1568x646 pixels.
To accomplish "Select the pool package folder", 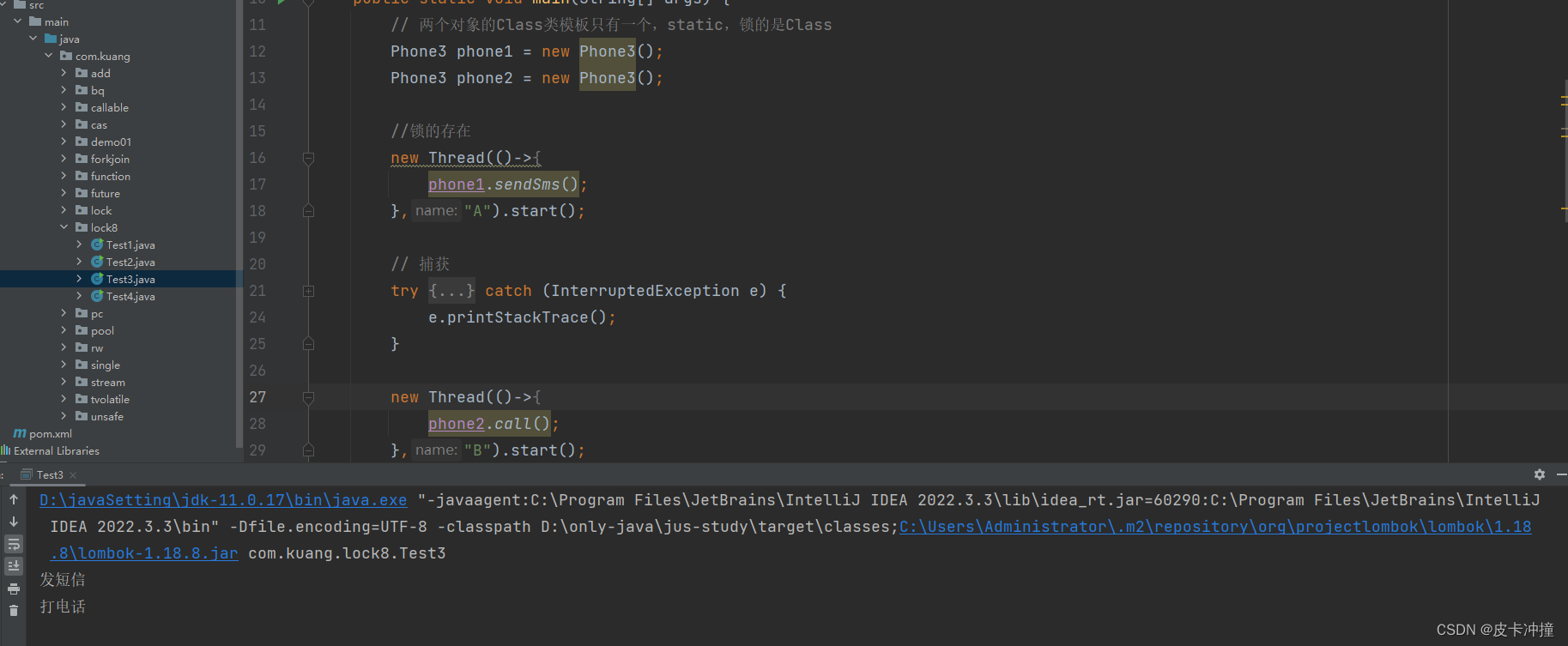I will click(94, 330).
